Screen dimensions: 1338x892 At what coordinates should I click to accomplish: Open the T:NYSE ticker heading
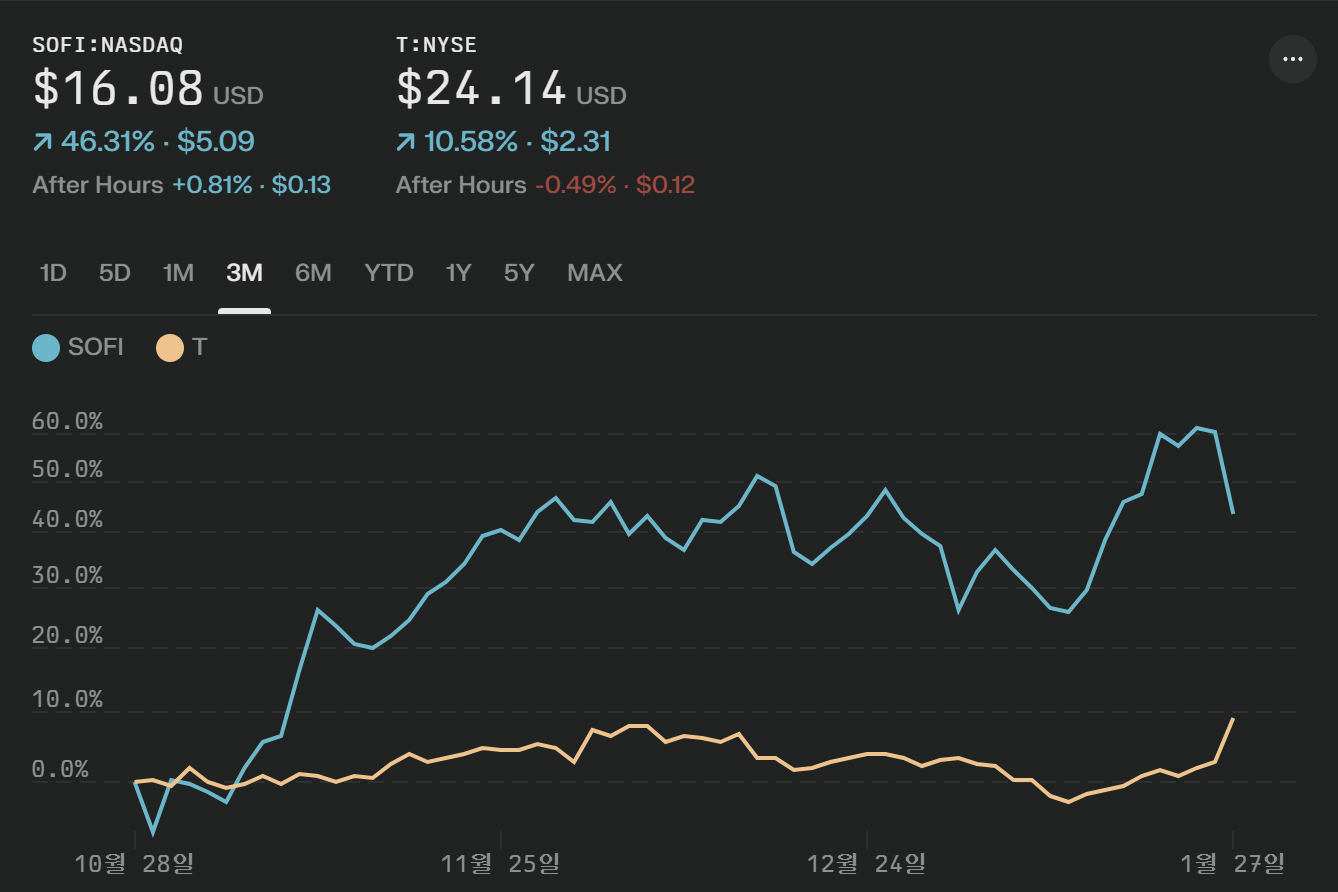click(x=436, y=45)
